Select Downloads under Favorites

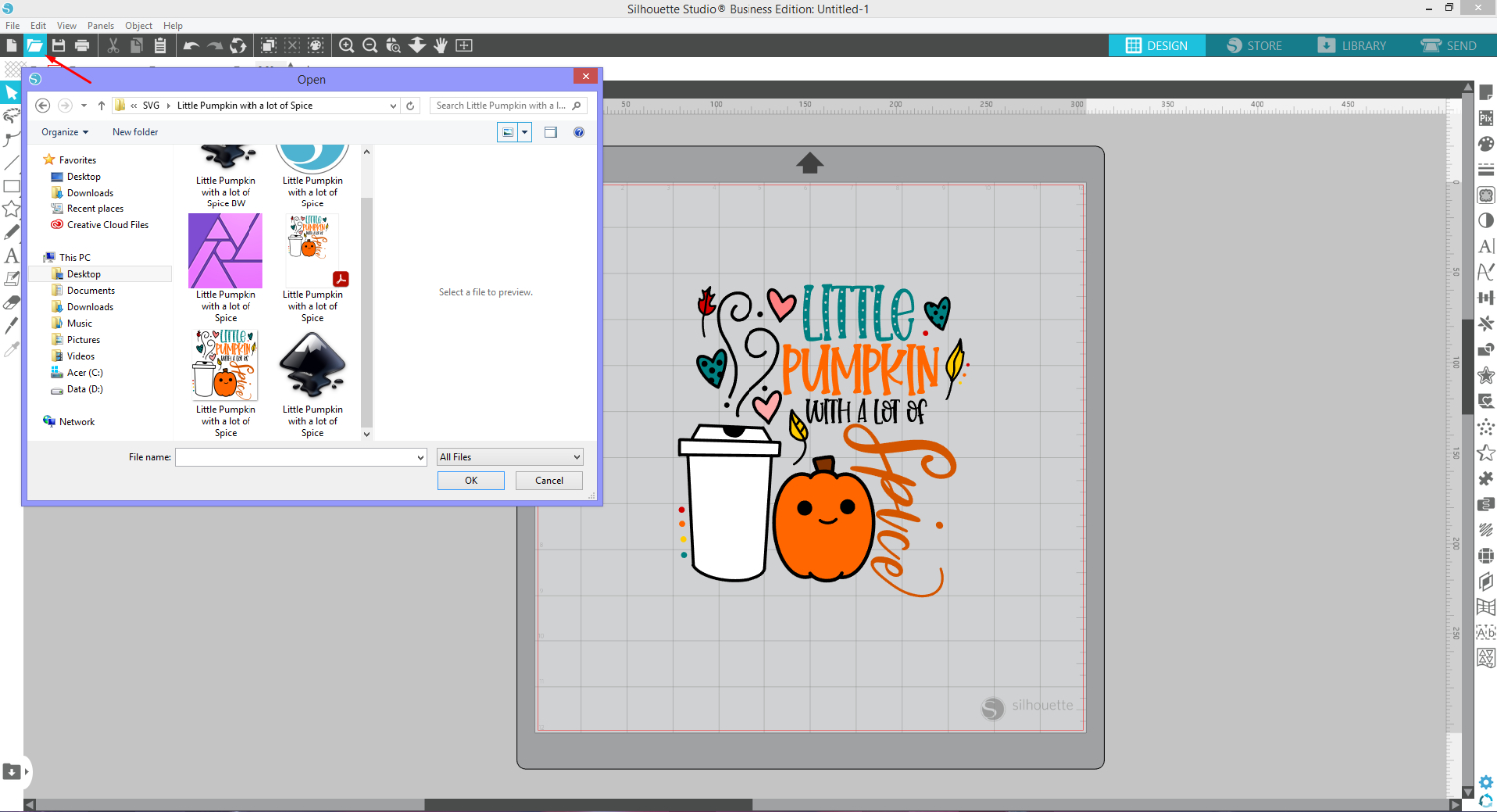pos(90,193)
